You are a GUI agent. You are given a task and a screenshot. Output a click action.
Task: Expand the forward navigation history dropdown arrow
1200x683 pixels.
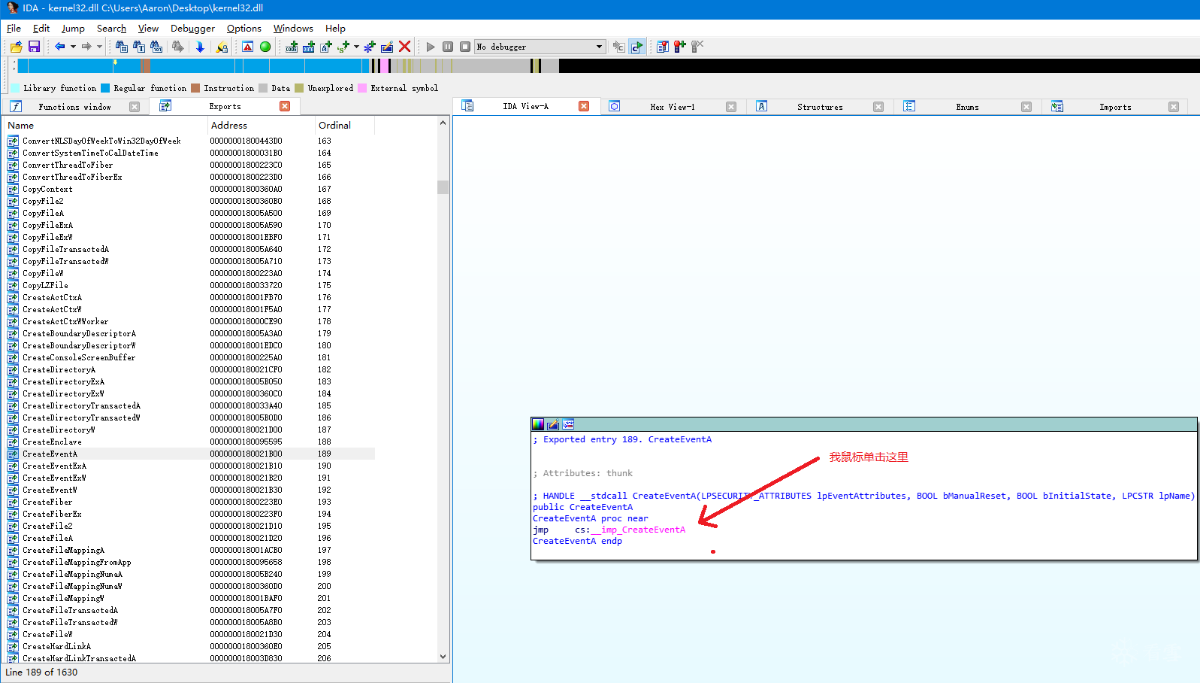(x=99, y=47)
